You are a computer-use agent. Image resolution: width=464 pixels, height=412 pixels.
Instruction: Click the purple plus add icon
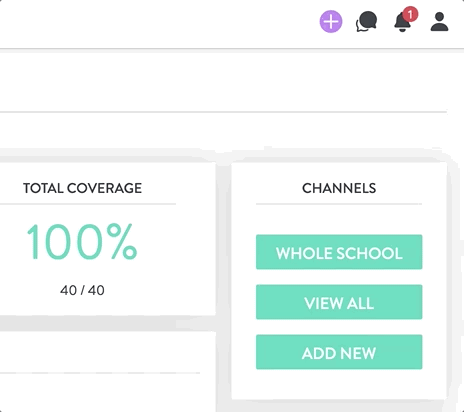pos(331,22)
